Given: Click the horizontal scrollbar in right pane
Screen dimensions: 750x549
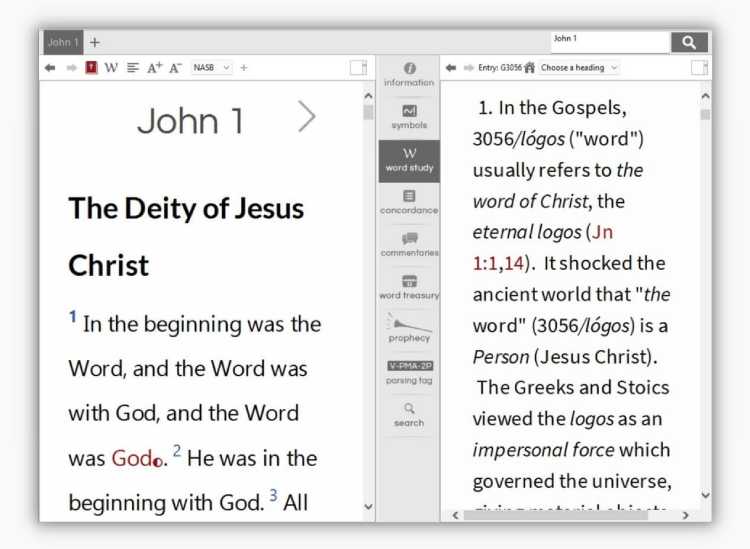Looking at the screenshot, I should click(x=570, y=515).
